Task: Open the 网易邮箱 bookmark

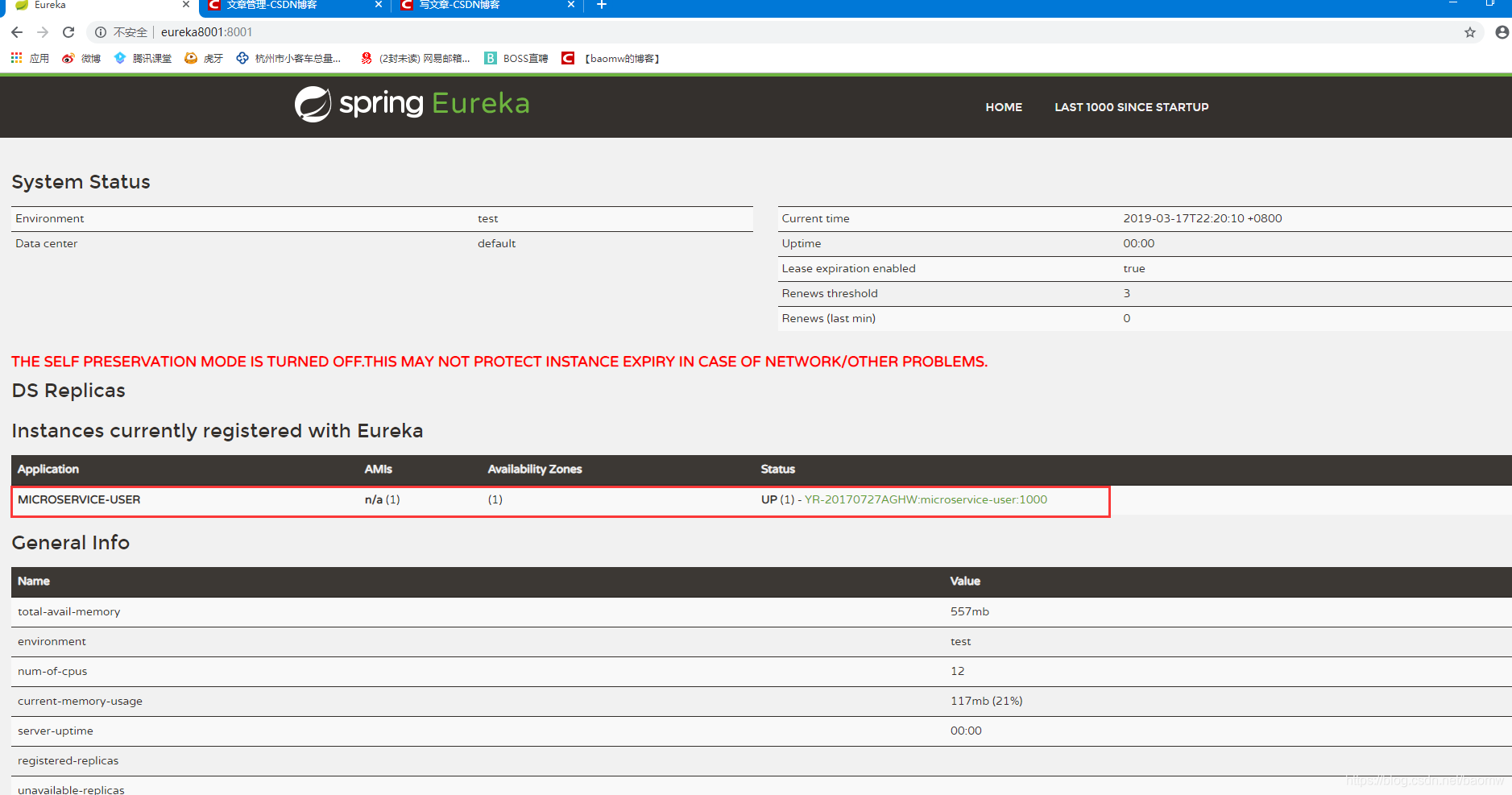Action: (415, 58)
